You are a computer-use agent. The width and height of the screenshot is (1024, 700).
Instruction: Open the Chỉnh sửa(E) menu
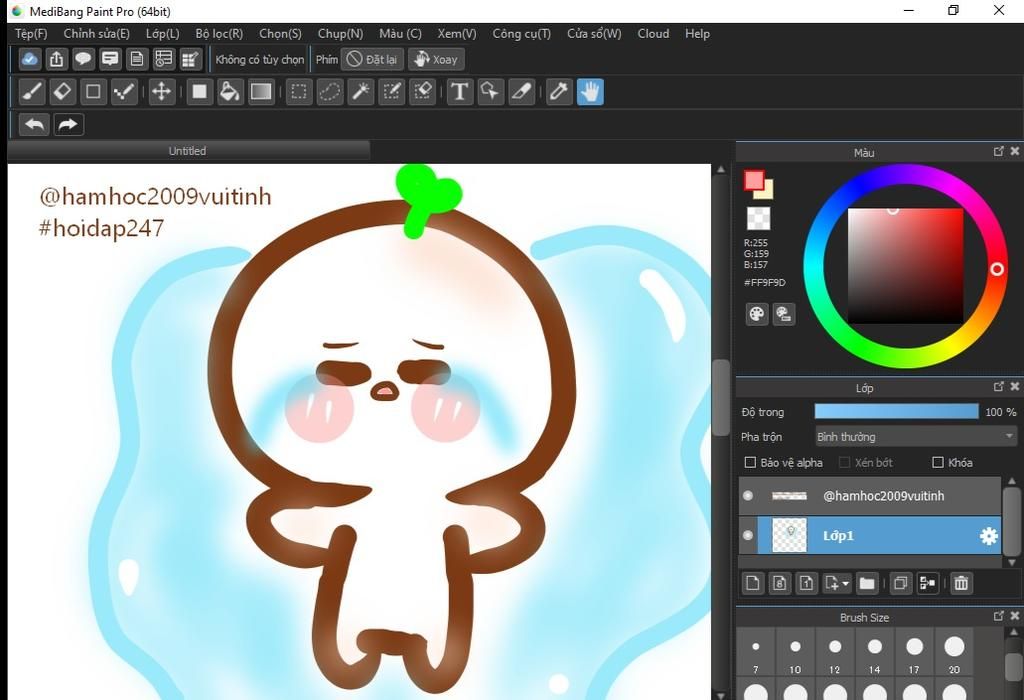(97, 34)
